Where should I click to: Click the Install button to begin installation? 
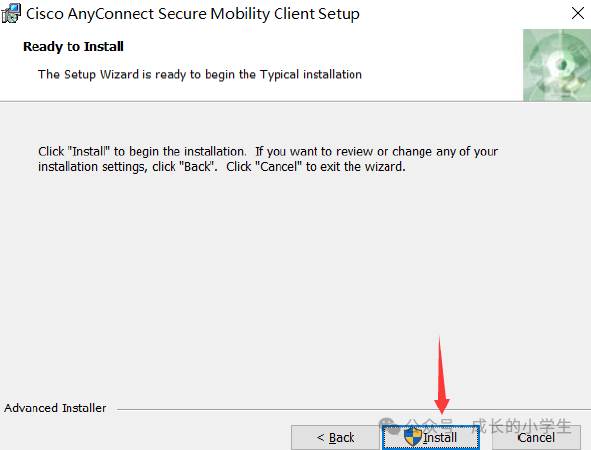tap(430, 438)
